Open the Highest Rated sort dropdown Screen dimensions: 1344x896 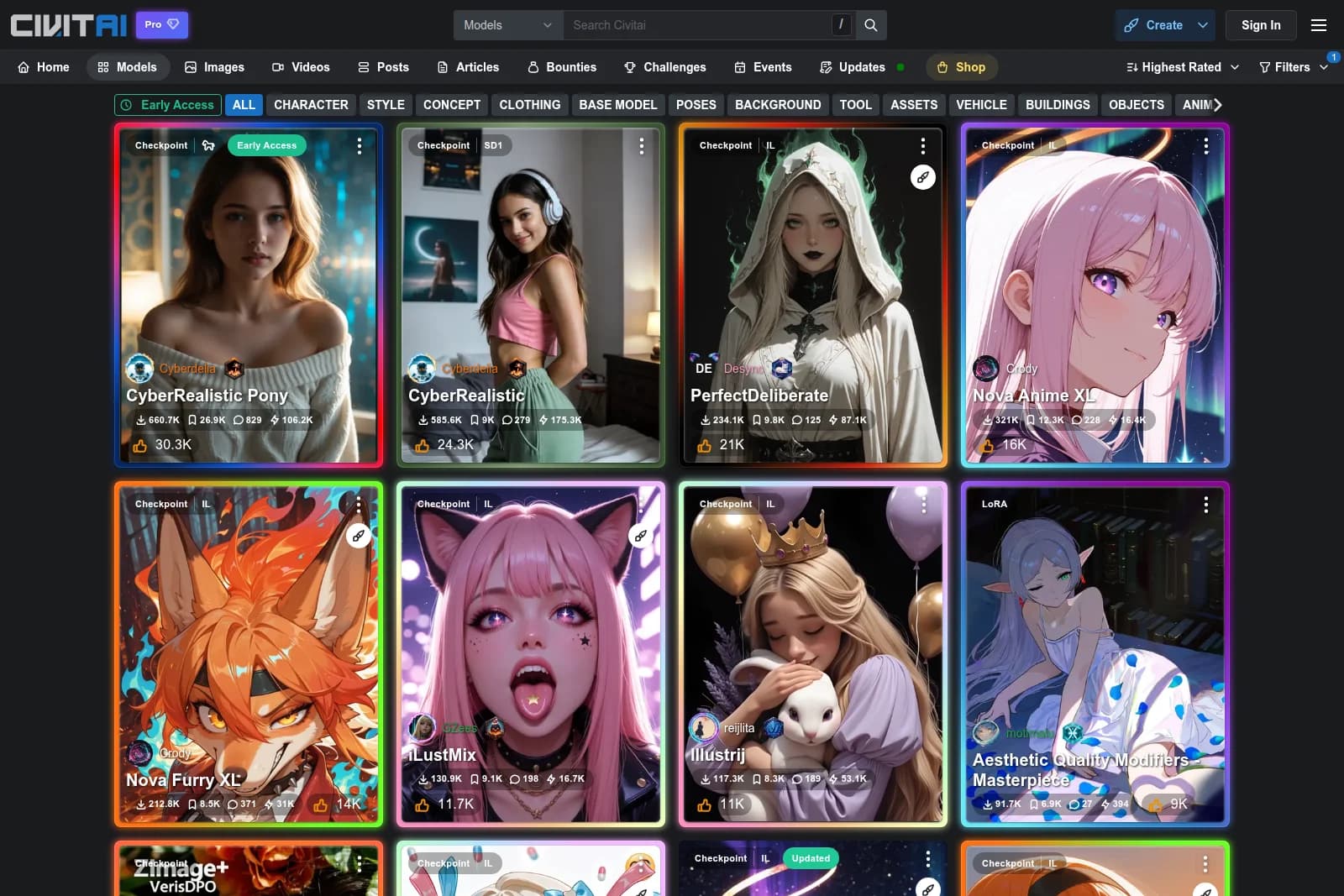coord(1181,67)
